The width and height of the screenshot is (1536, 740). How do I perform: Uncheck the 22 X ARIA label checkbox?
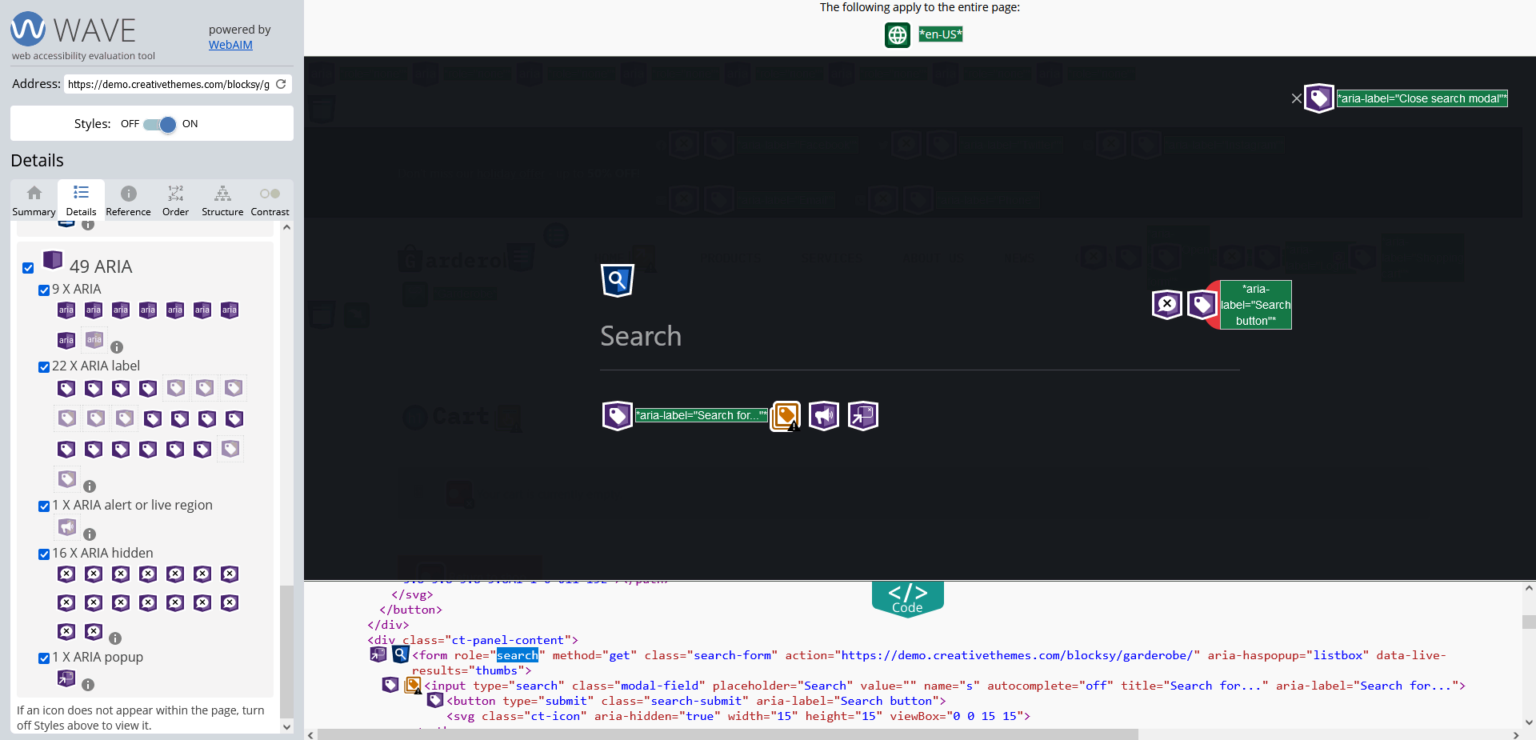coord(44,366)
